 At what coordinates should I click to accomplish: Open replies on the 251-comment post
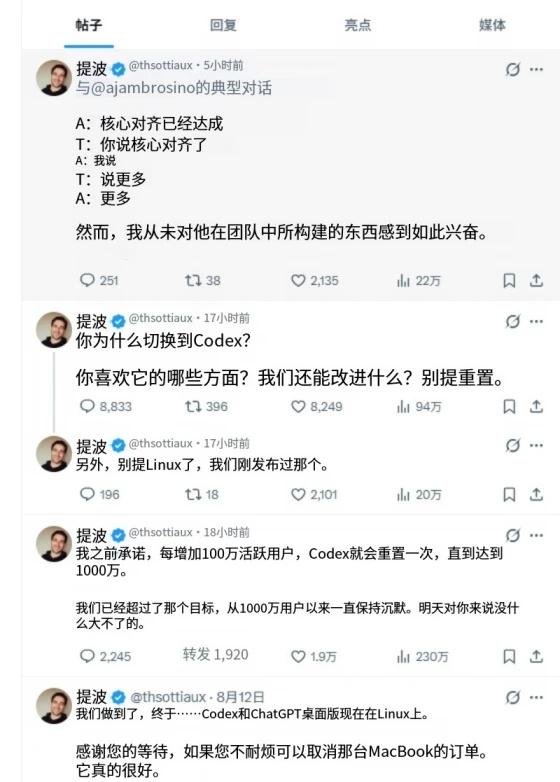coord(99,280)
